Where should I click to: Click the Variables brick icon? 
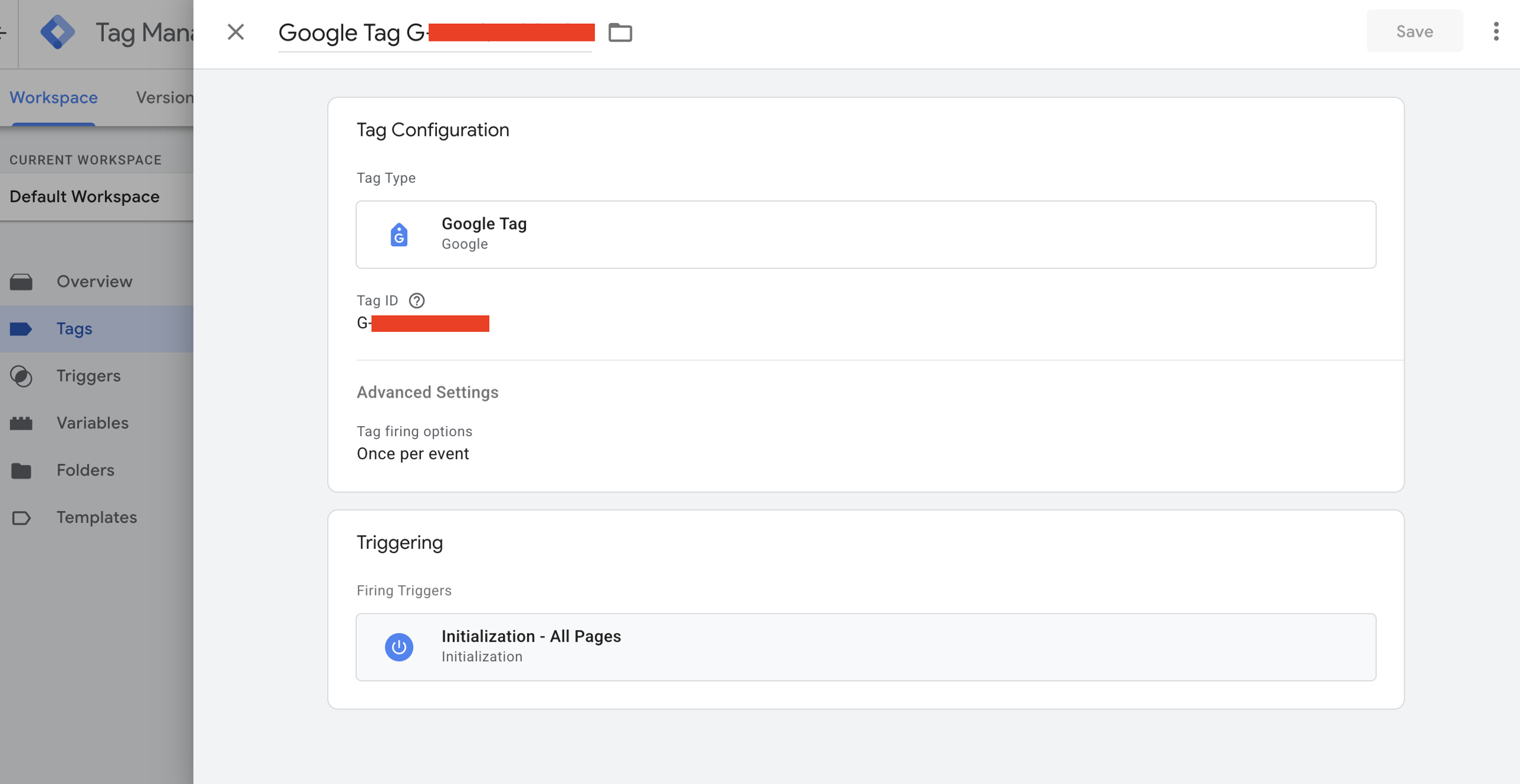tap(21, 423)
